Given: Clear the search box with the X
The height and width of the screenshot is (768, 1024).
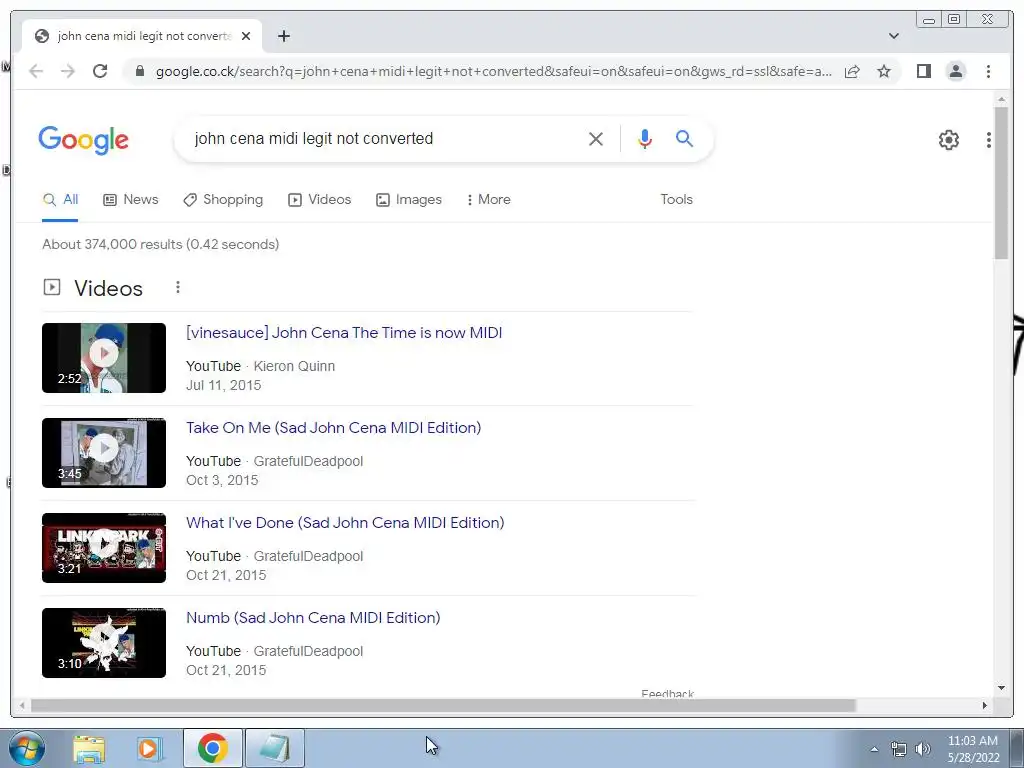Looking at the screenshot, I should 596,138.
